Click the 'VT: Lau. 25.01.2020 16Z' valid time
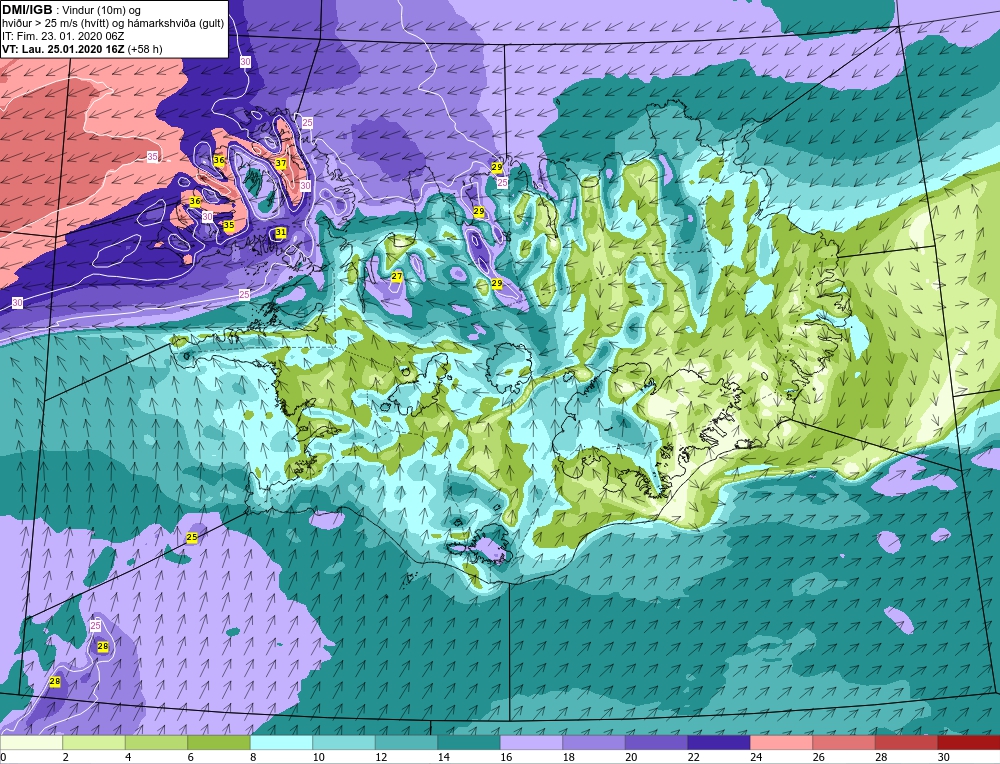Image resolution: width=1000 pixels, height=764 pixels. coord(63,49)
